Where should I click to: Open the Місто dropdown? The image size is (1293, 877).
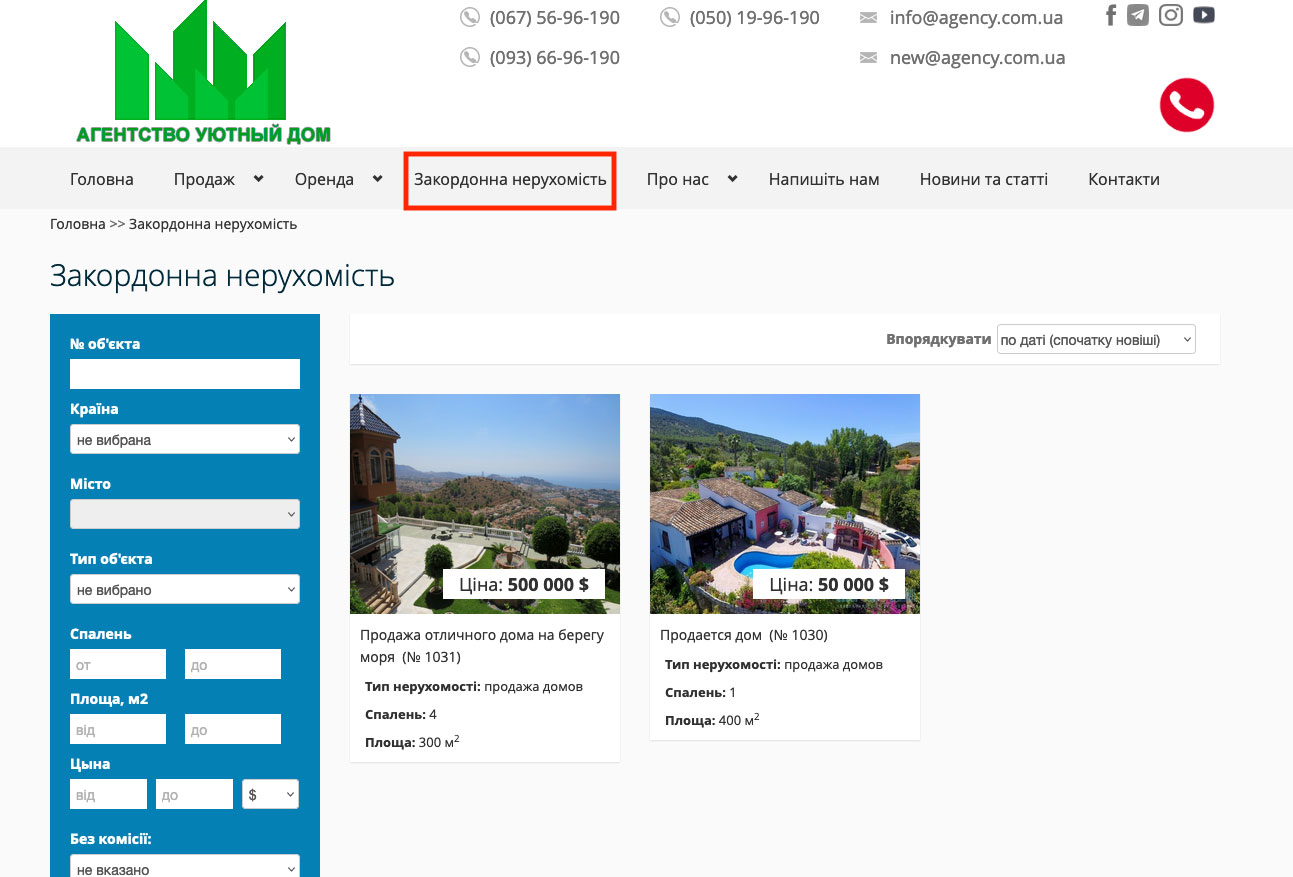click(x=185, y=514)
